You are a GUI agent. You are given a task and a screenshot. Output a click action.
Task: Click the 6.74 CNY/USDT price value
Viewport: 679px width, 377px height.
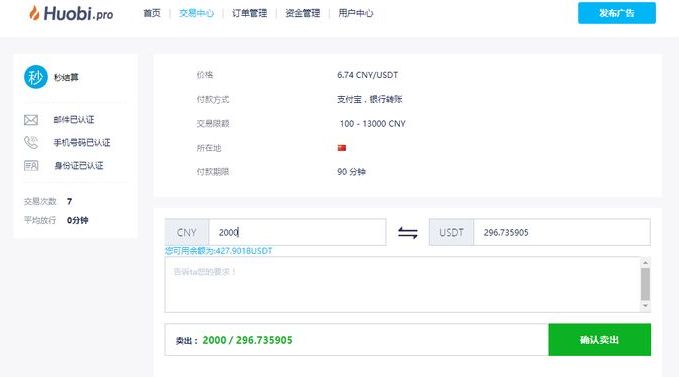click(x=367, y=75)
